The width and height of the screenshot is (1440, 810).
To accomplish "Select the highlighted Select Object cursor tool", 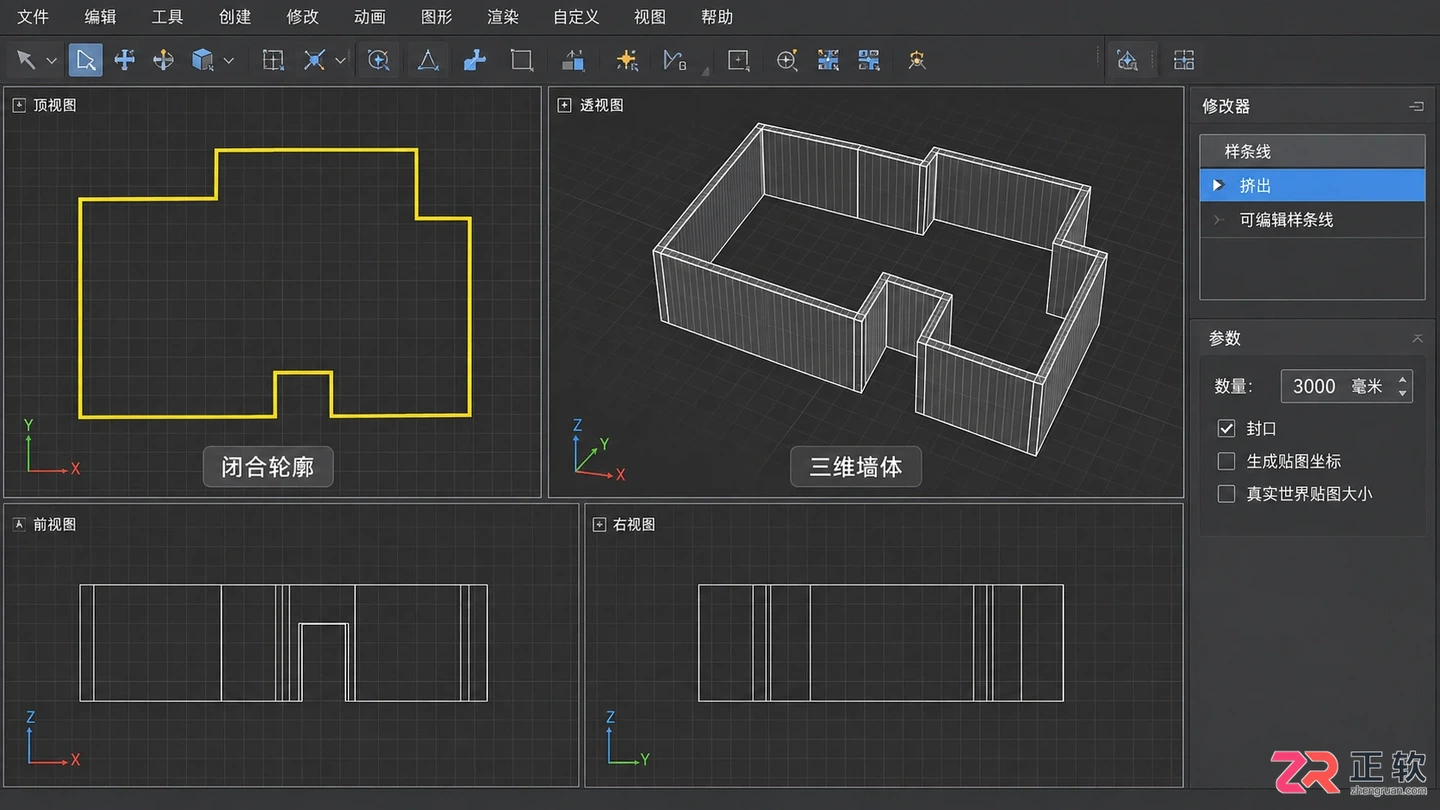I will point(86,60).
